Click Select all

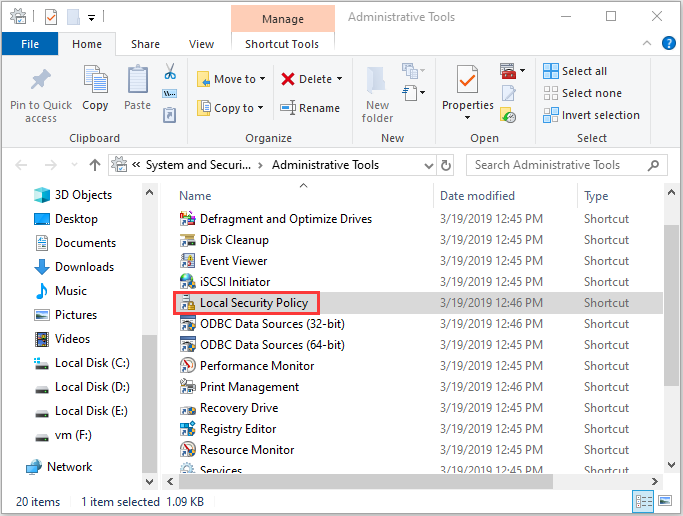point(575,71)
